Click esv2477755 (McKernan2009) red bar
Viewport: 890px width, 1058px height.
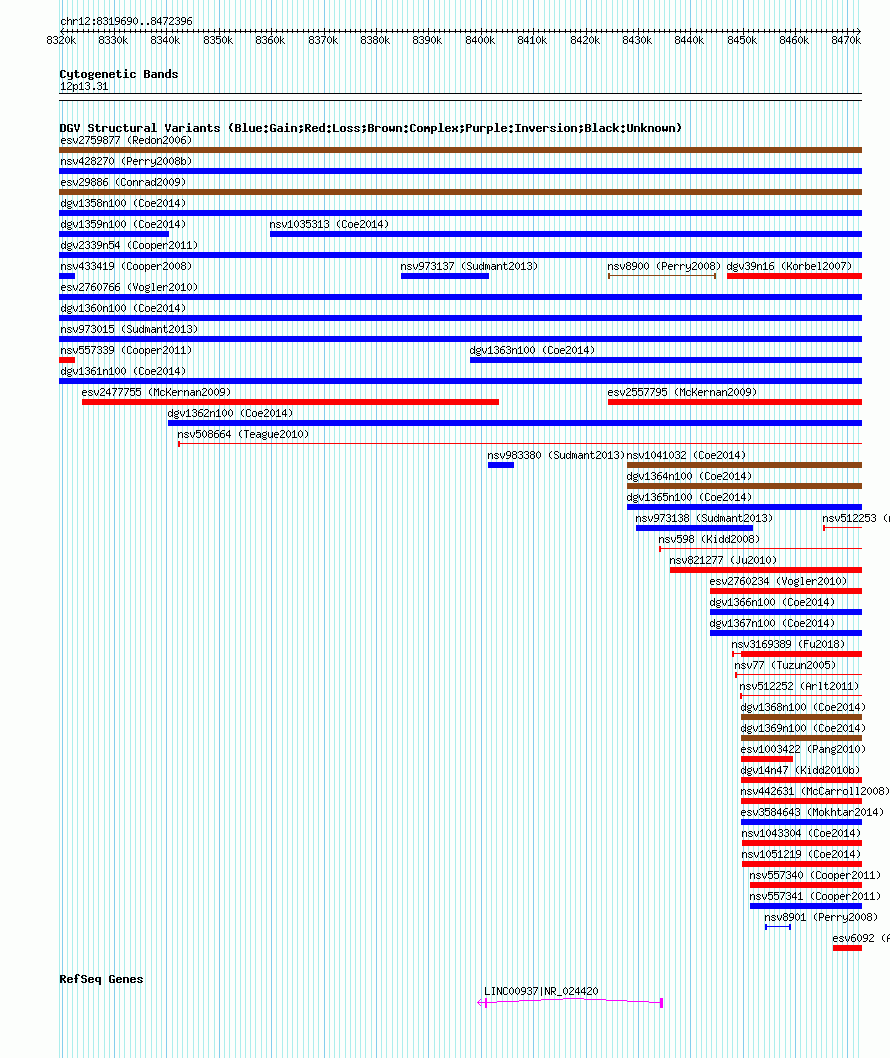coord(290,402)
